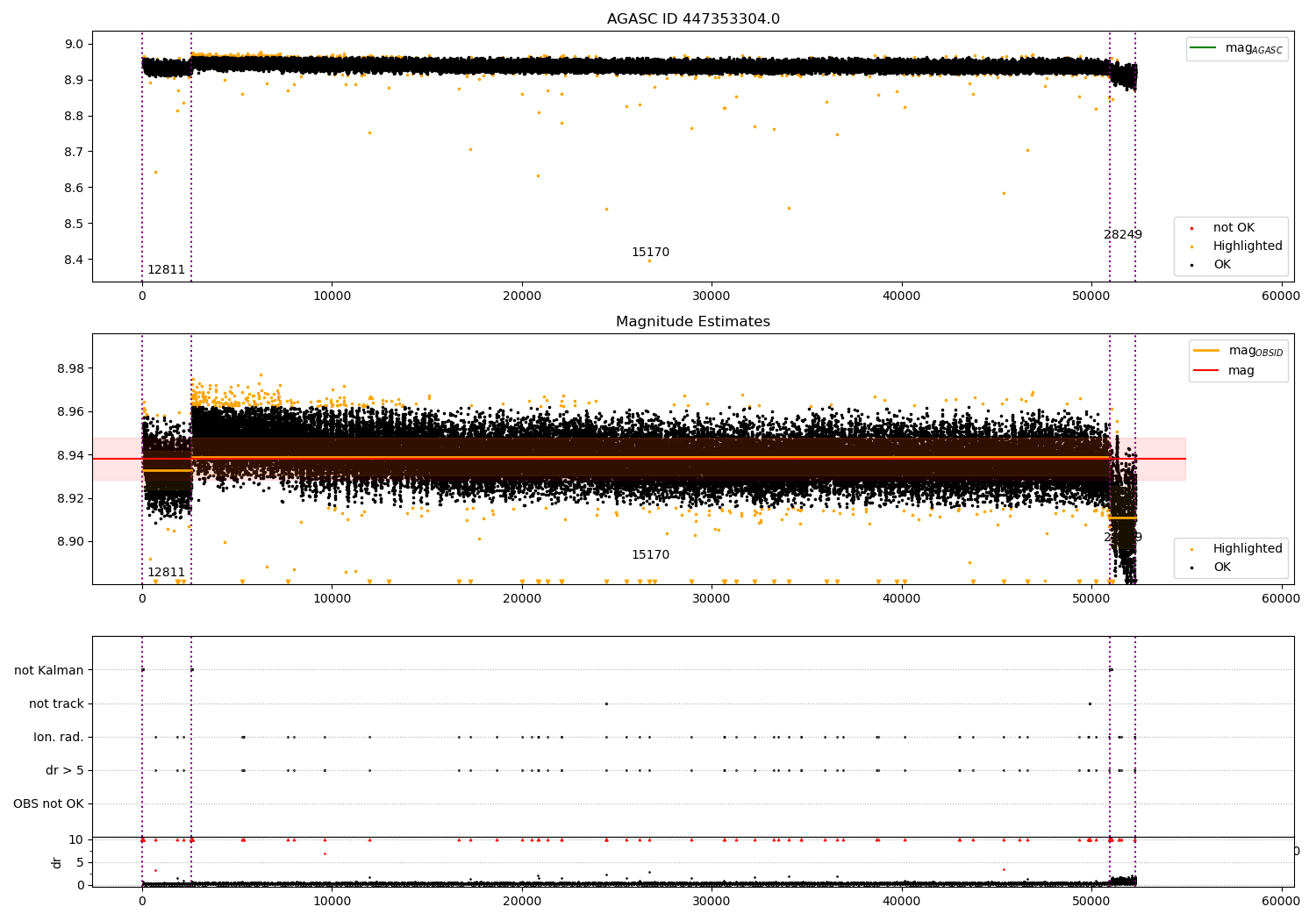
Task: Click the 'dr' axis label of bottom strip
Action: 56,862
